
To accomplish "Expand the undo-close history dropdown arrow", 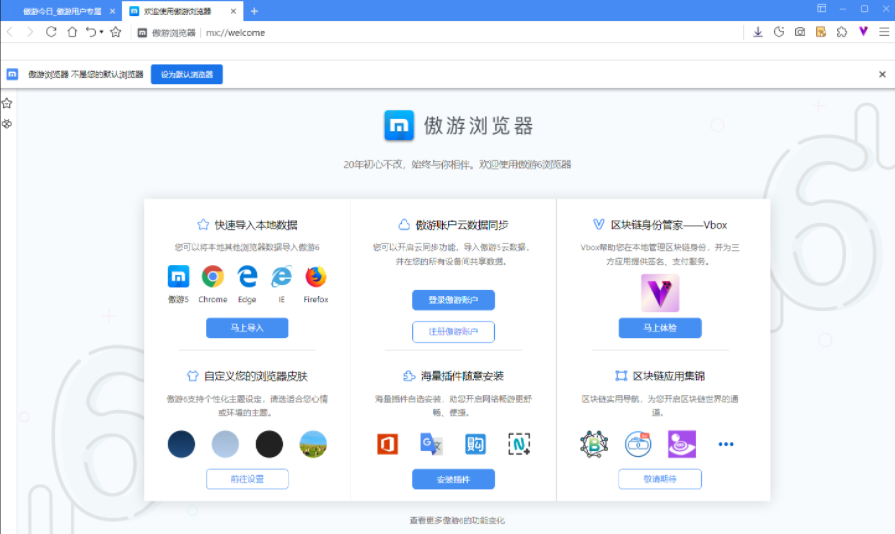I will [x=101, y=32].
